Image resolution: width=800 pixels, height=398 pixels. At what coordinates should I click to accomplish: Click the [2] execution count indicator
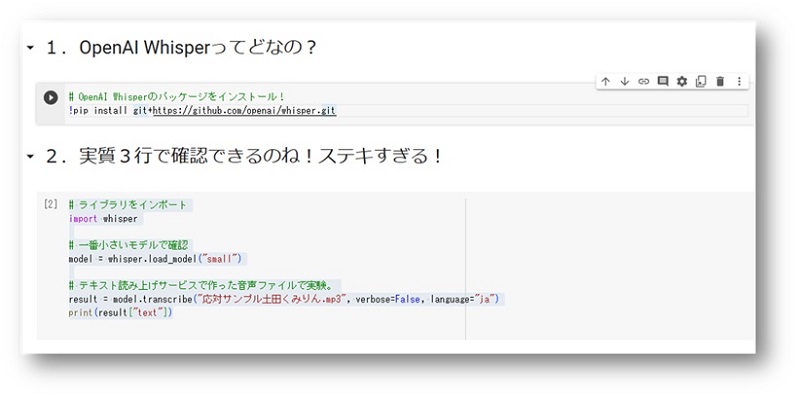[51, 205]
